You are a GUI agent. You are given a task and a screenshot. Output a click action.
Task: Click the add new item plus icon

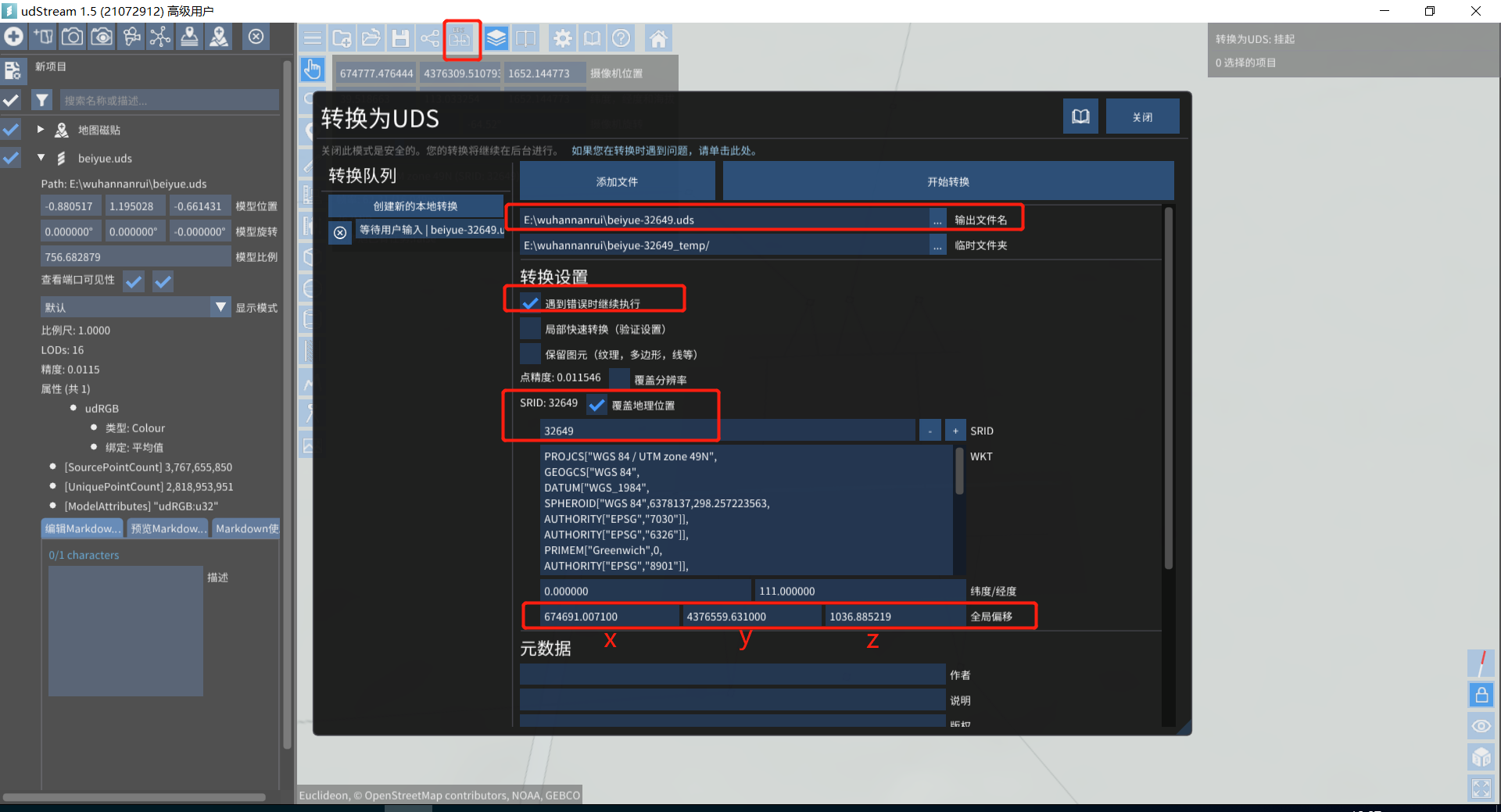[13, 37]
